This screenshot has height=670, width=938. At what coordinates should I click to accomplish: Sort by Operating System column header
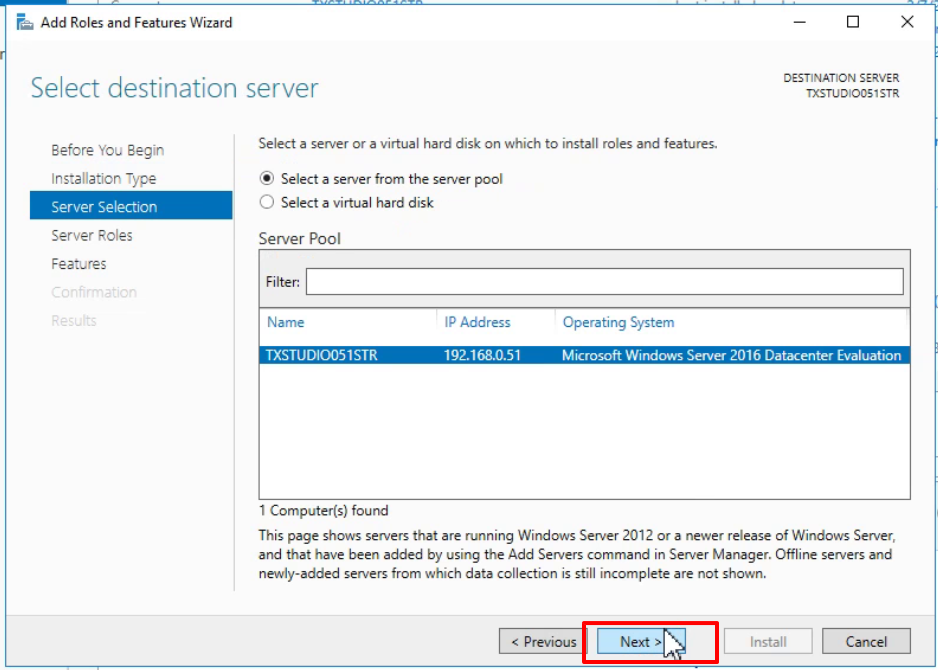click(618, 322)
